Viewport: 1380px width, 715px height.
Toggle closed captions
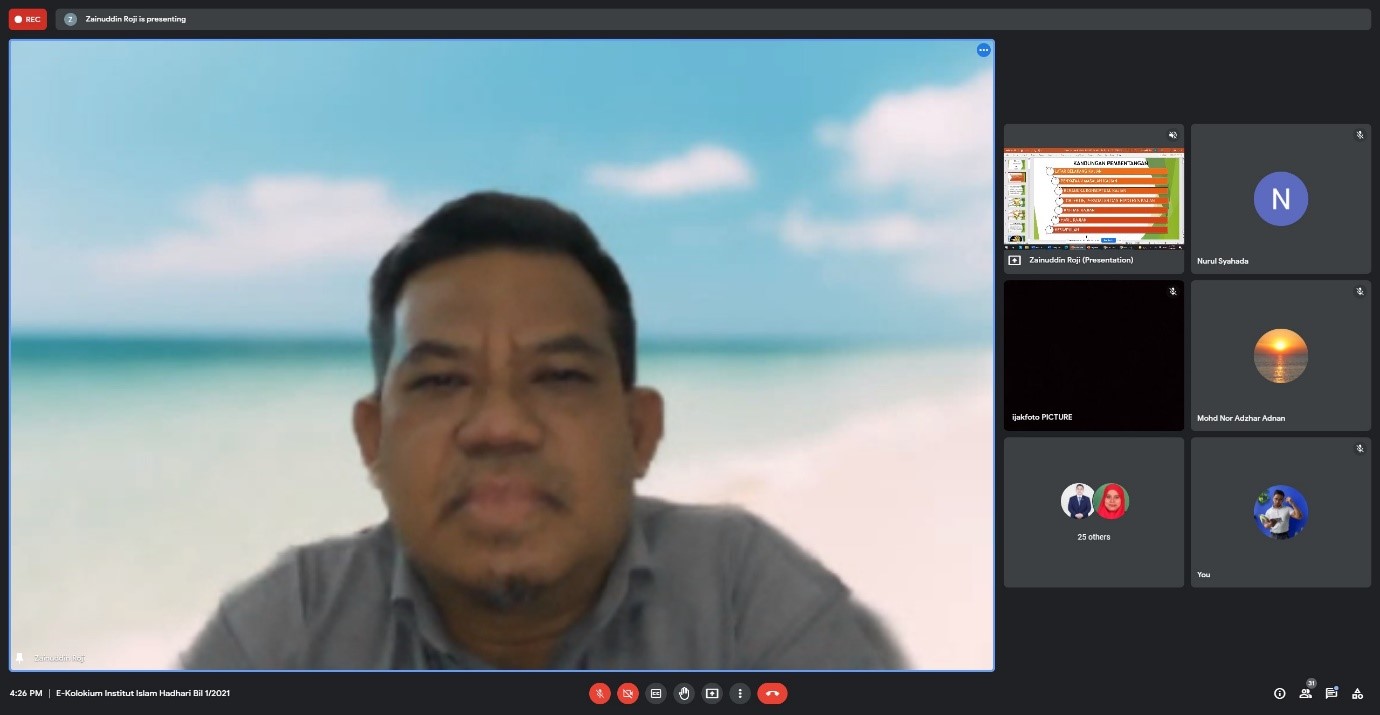[x=656, y=693]
